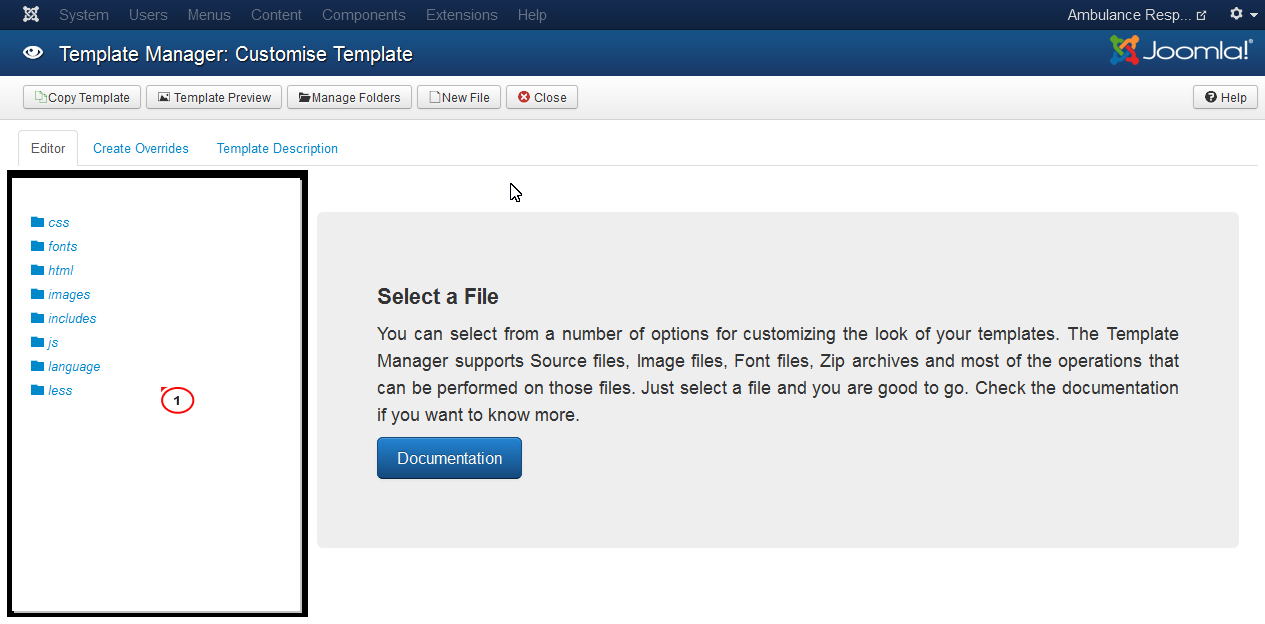The width and height of the screenshot is (1265, 624).
Task: Open the settings gear dropdown
Action: click(x=1243, y=15)
